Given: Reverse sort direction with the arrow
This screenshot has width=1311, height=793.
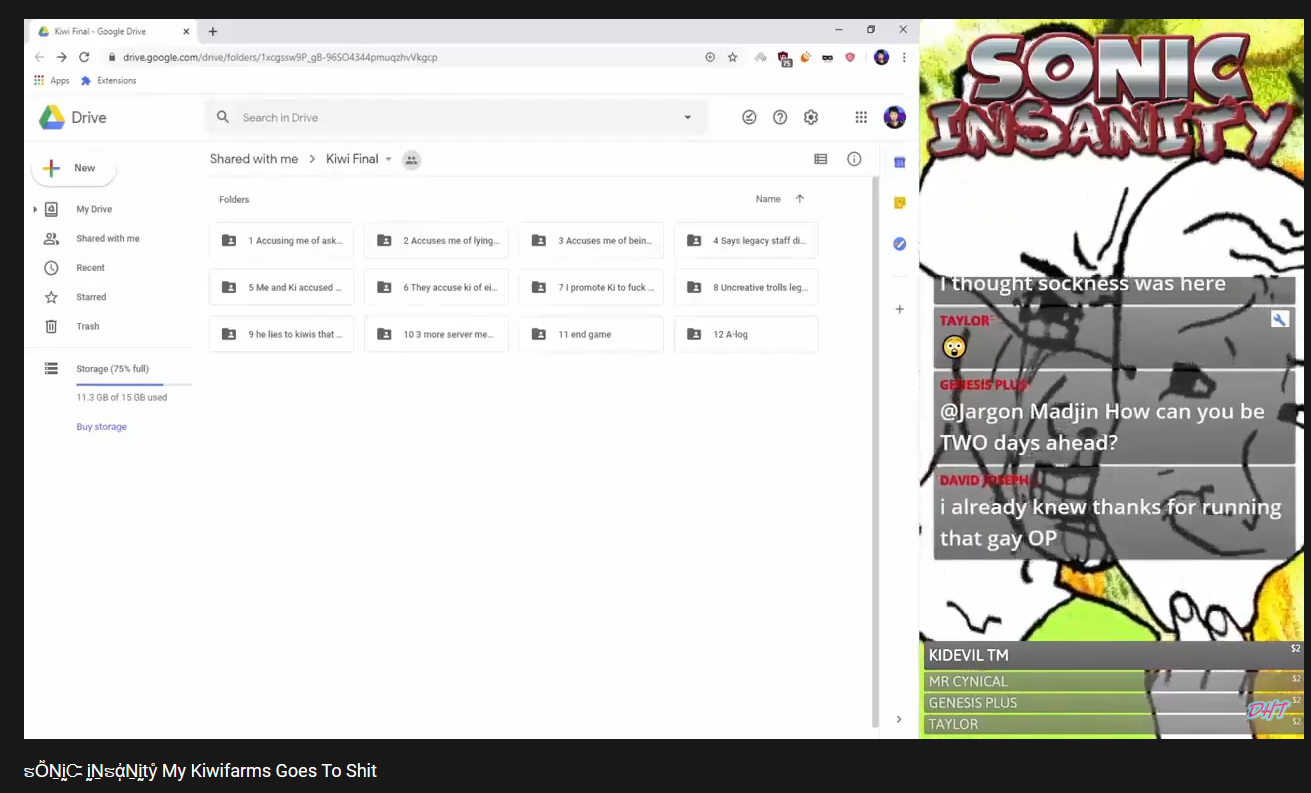Looking at the screenshot, I should click(x=799, y=199).
